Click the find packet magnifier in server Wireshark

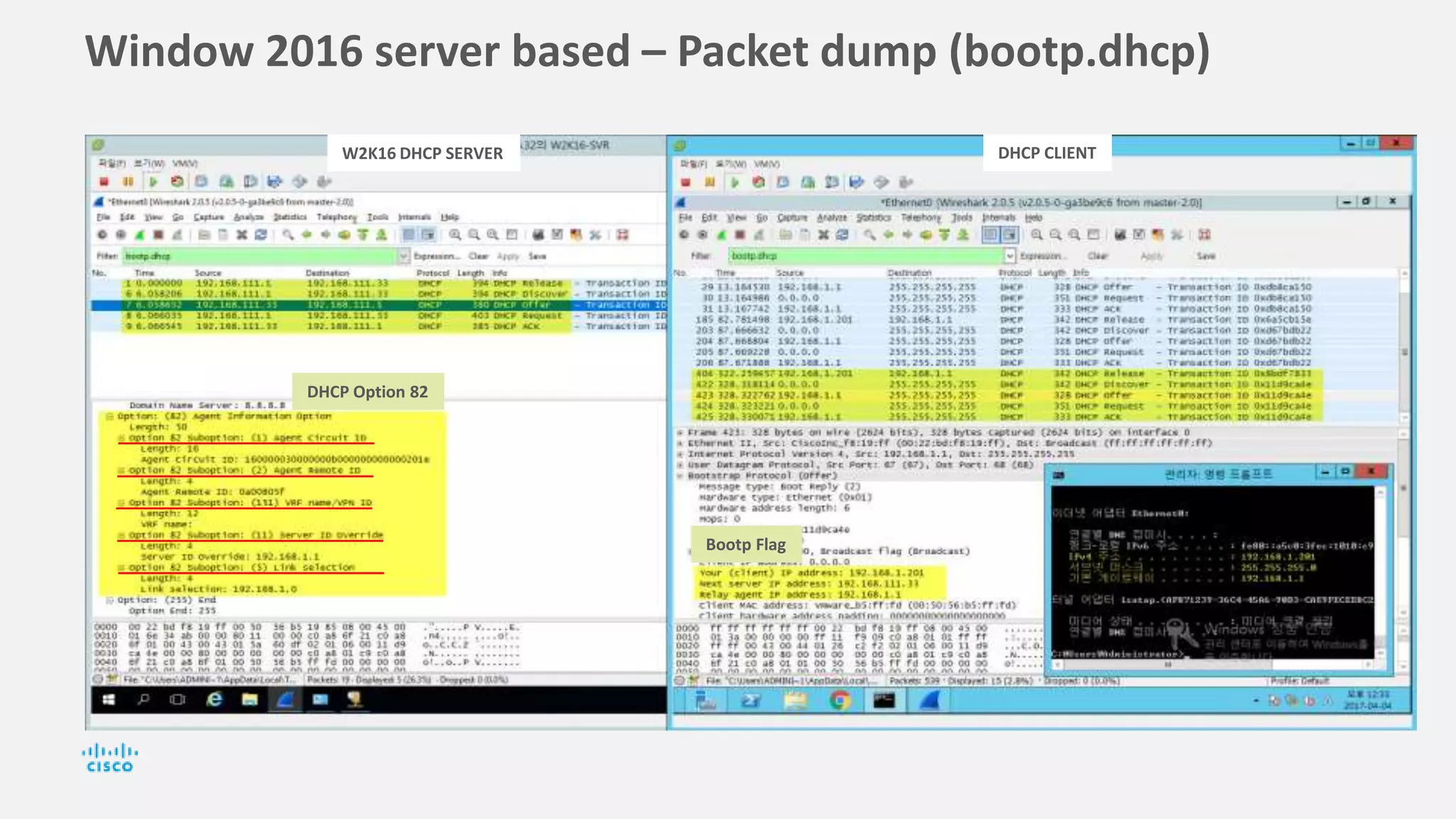(x=288, y=235)
